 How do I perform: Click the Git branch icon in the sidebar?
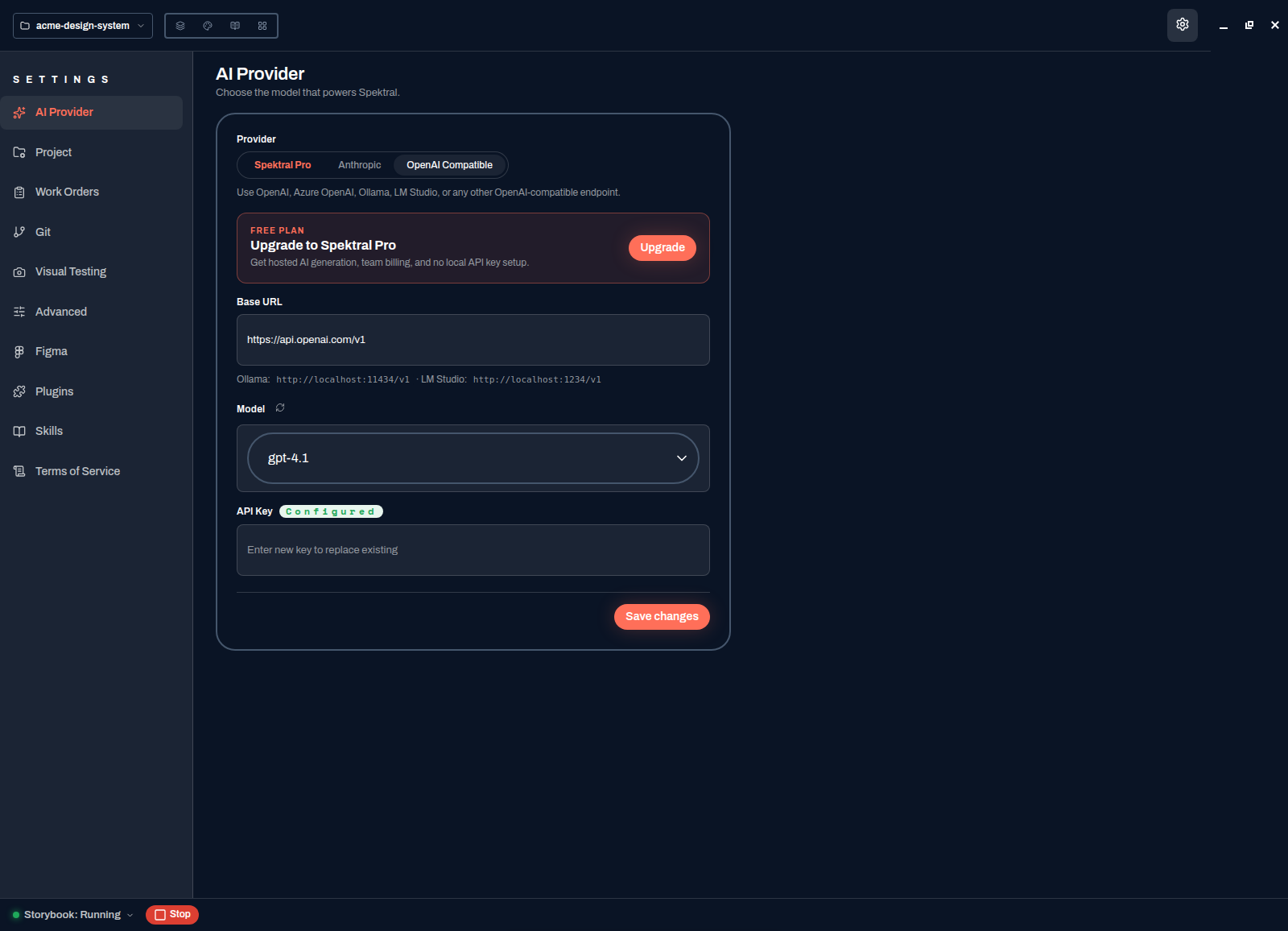click(19, 232)
